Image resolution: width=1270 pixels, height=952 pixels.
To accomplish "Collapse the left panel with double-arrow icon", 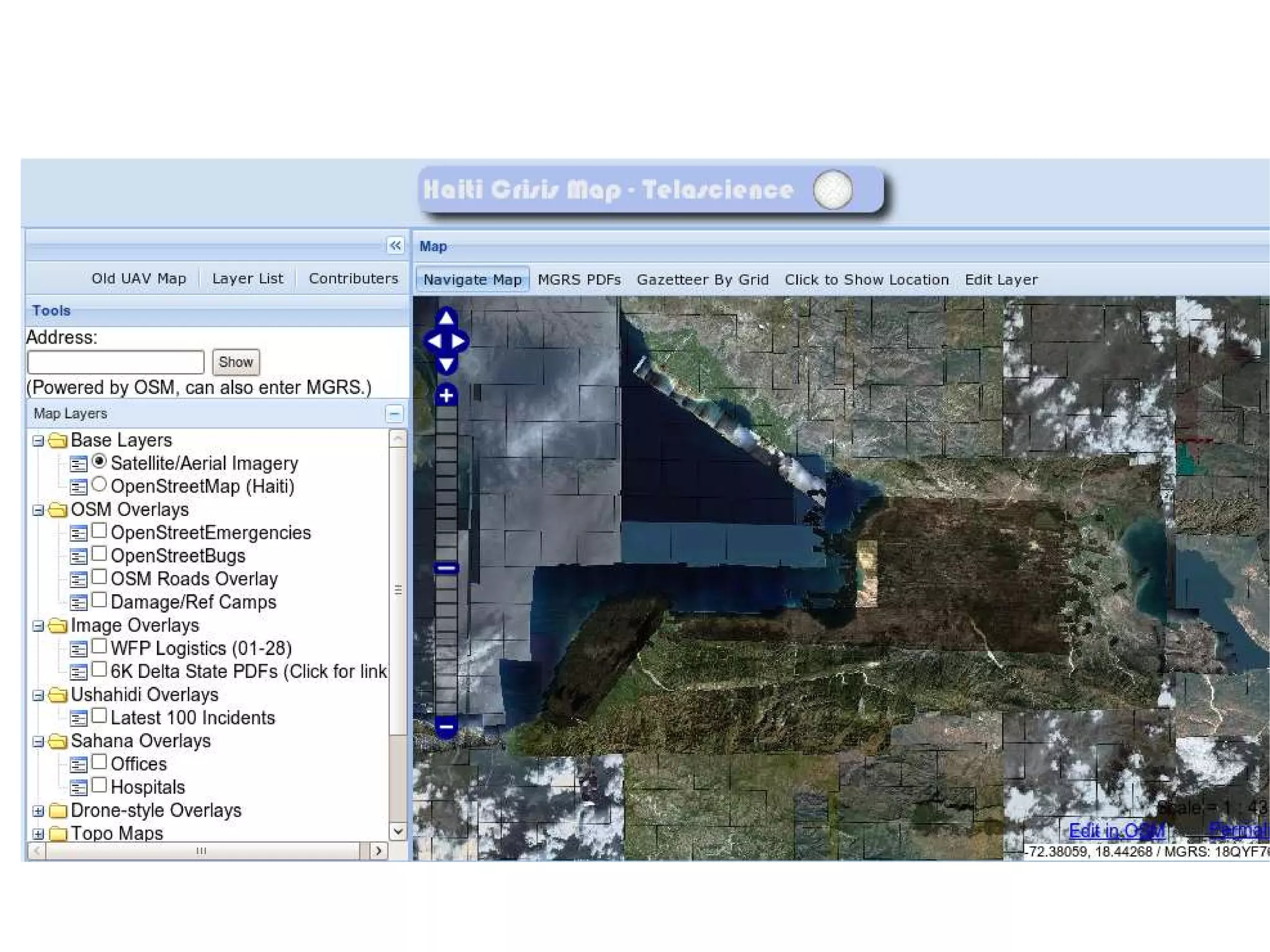I will coord(395,246).
